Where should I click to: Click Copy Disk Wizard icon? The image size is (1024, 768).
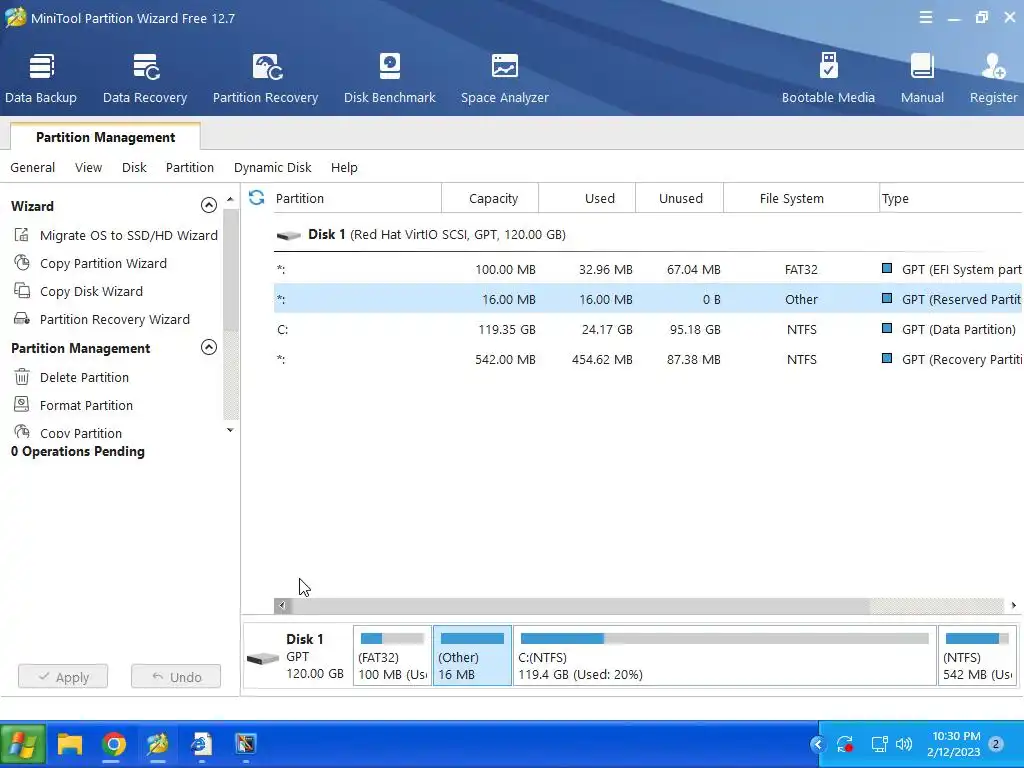pyautogui.click(x=22, y=291)
